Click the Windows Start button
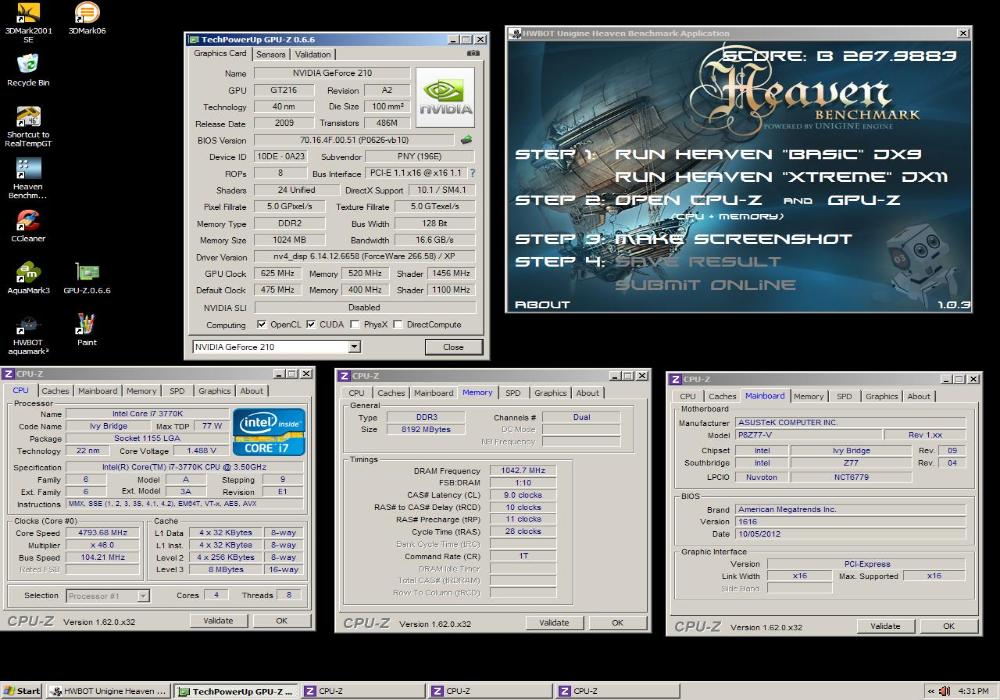 (x=22, y=691)
